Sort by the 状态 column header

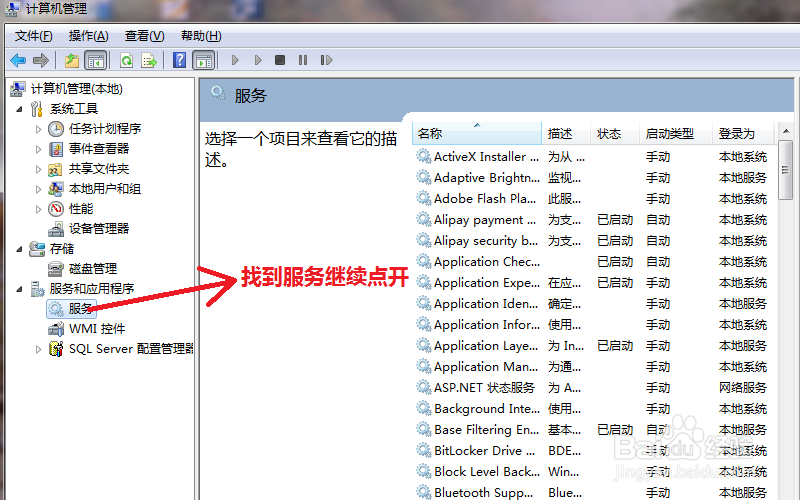(615, 134)
